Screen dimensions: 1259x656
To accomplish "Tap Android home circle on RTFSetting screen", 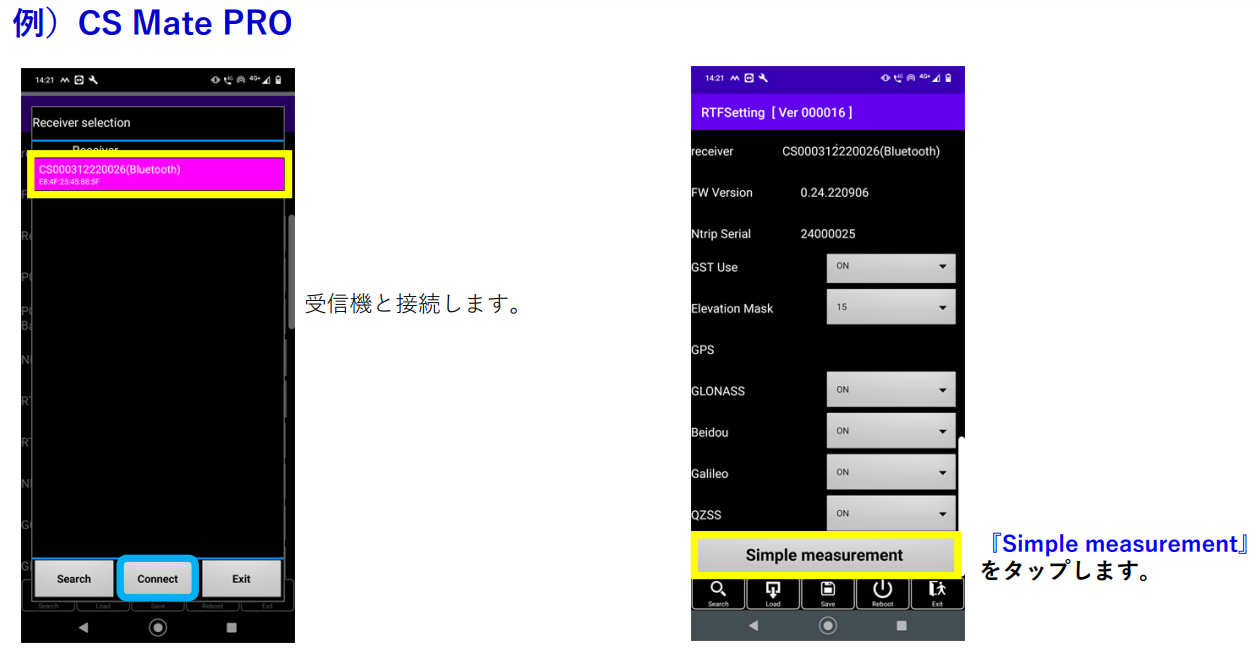I will (x=828, y=625).
